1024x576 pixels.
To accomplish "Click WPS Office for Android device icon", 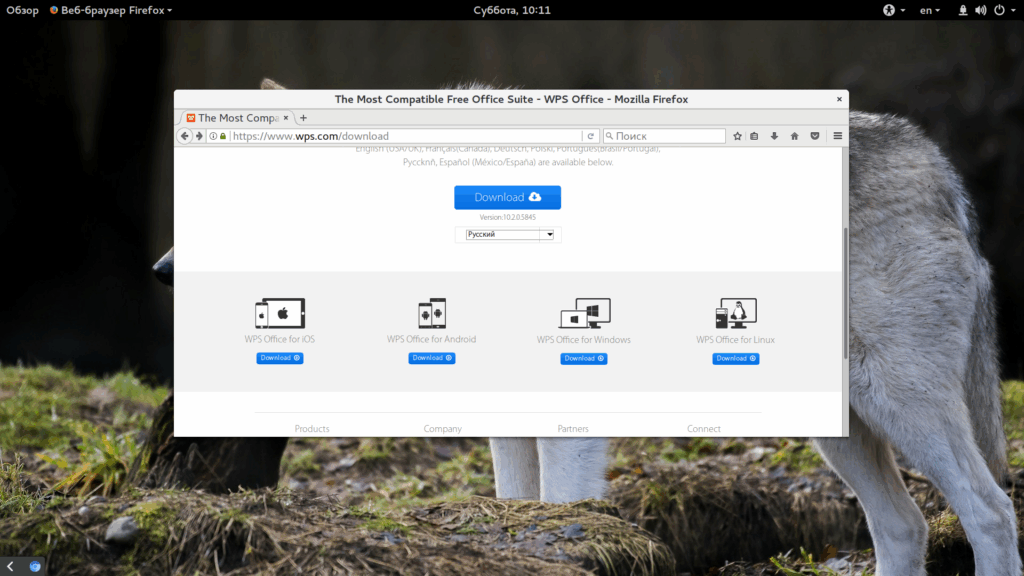I will tap(432, 313).
